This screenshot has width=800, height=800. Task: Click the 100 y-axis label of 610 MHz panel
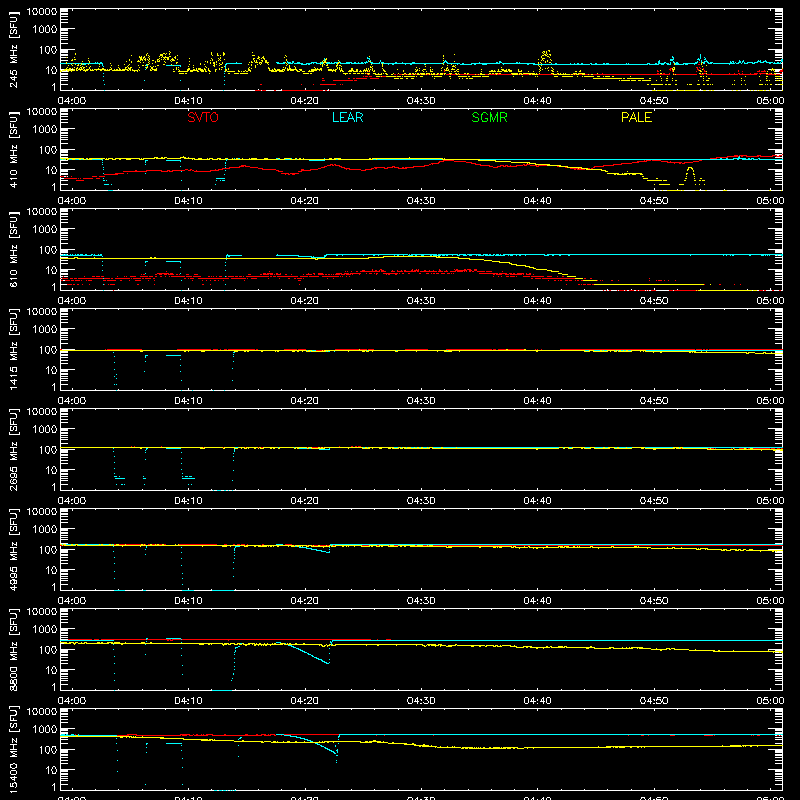tap(48, 249)
